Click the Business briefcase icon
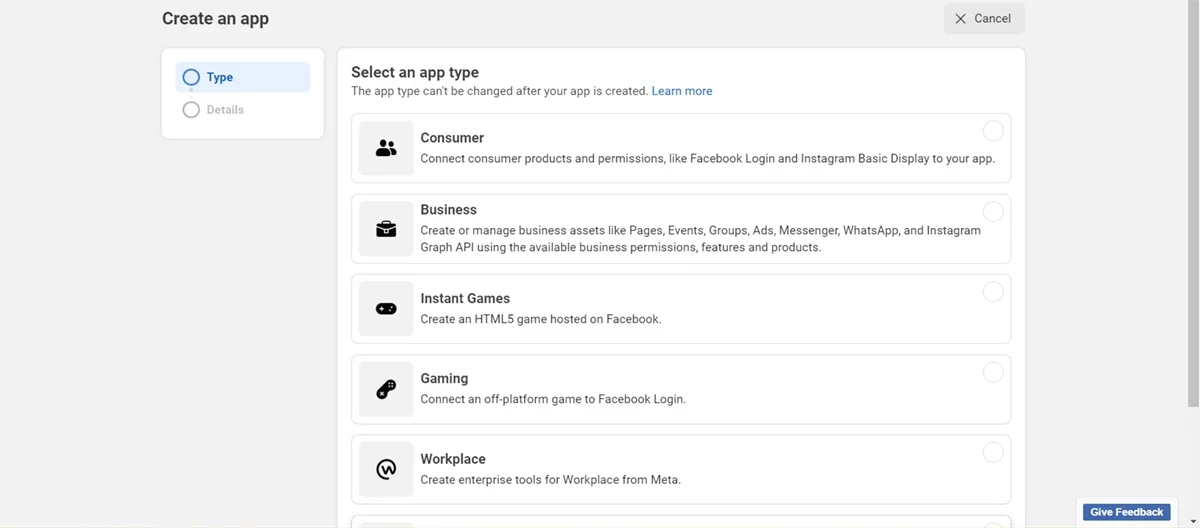This screenshot has width=1200, height=528. point(386,229)
